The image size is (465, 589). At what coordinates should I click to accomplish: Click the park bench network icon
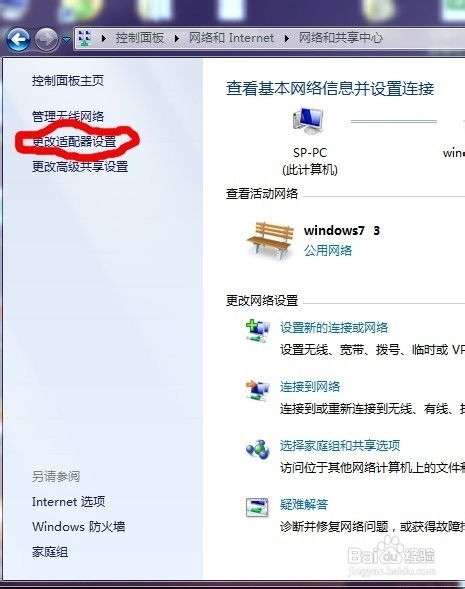point(270,240)
